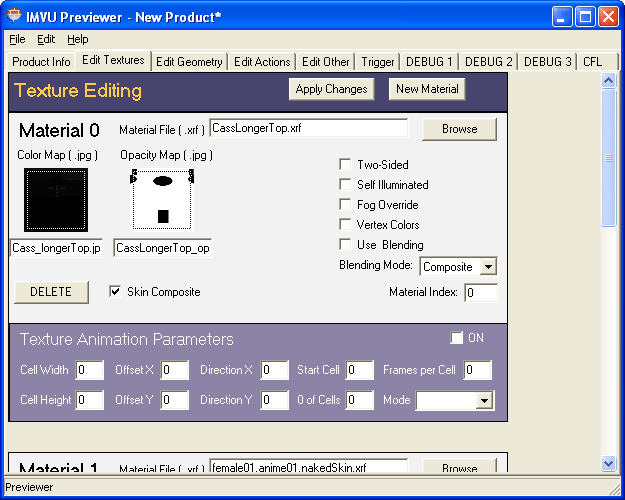Screen dimensions: 625x500
Task: Enable the Two-Sided checkbox
Action: (x=345, y=165)
